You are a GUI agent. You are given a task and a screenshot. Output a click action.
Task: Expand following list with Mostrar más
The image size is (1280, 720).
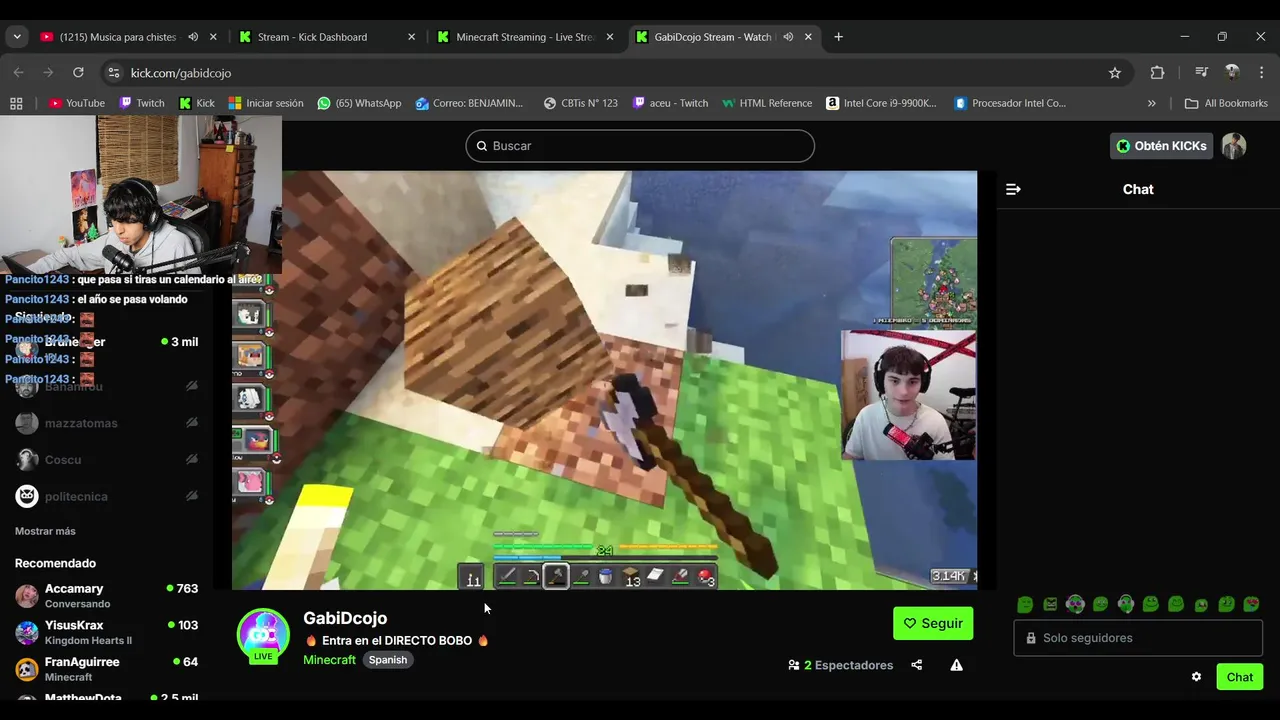click(45, 531)
